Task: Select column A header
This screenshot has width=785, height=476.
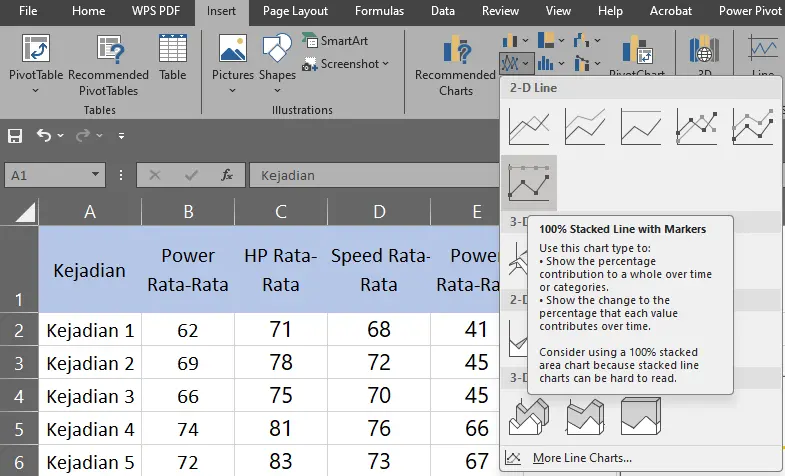Action: [90, 211]
